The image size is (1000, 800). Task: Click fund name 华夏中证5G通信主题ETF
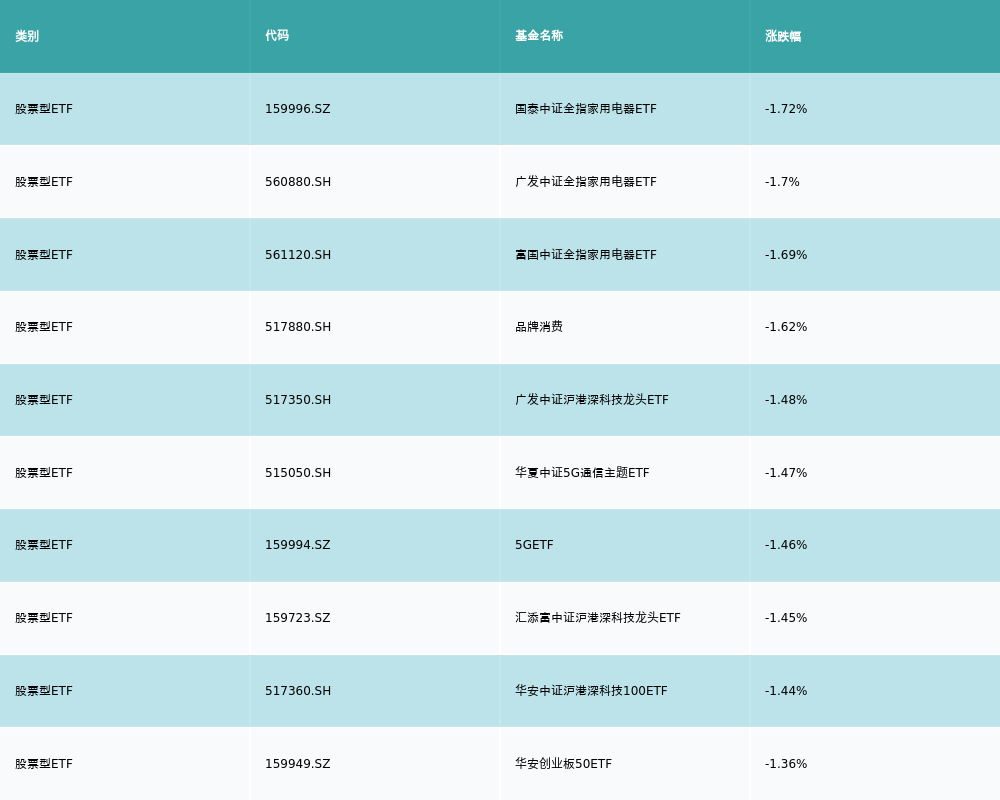582,473
